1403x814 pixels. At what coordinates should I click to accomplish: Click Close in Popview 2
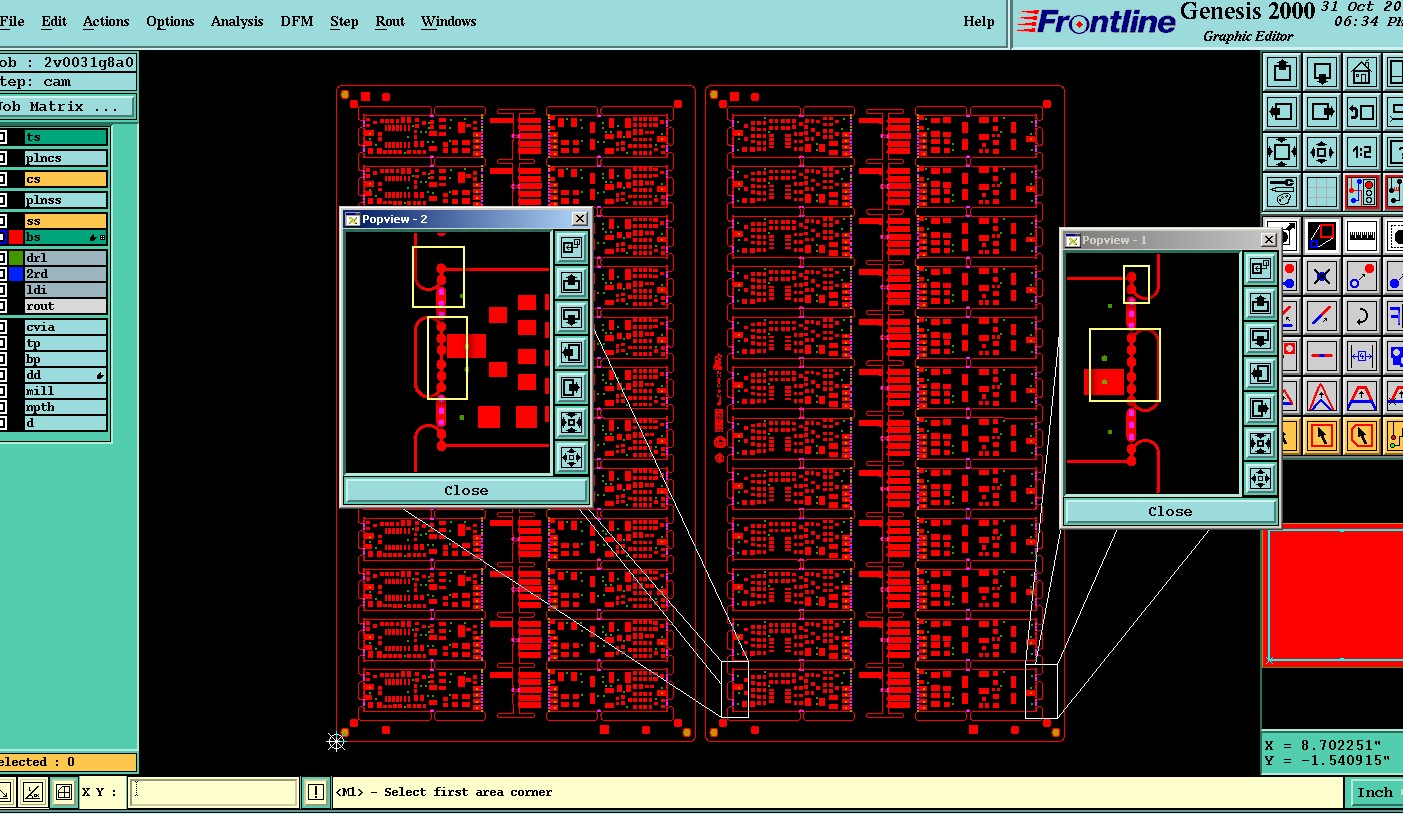tap(466, 490)
